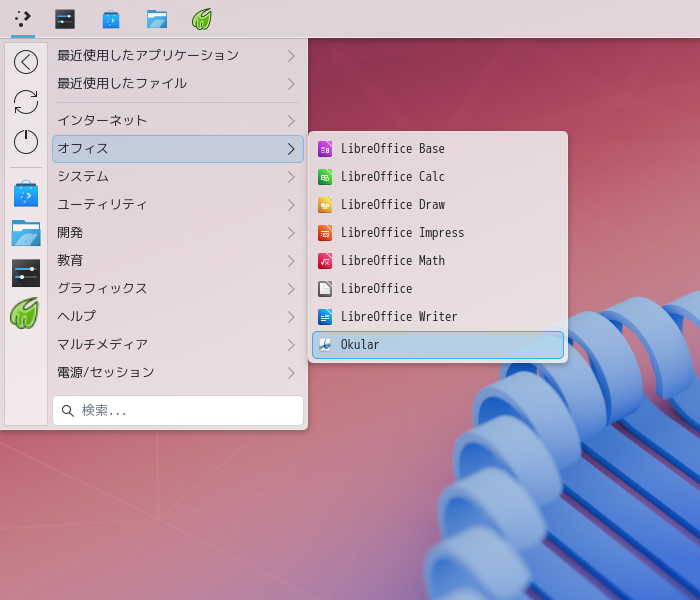
Task: Open the マルチメディア category
Action: point(178,345)
